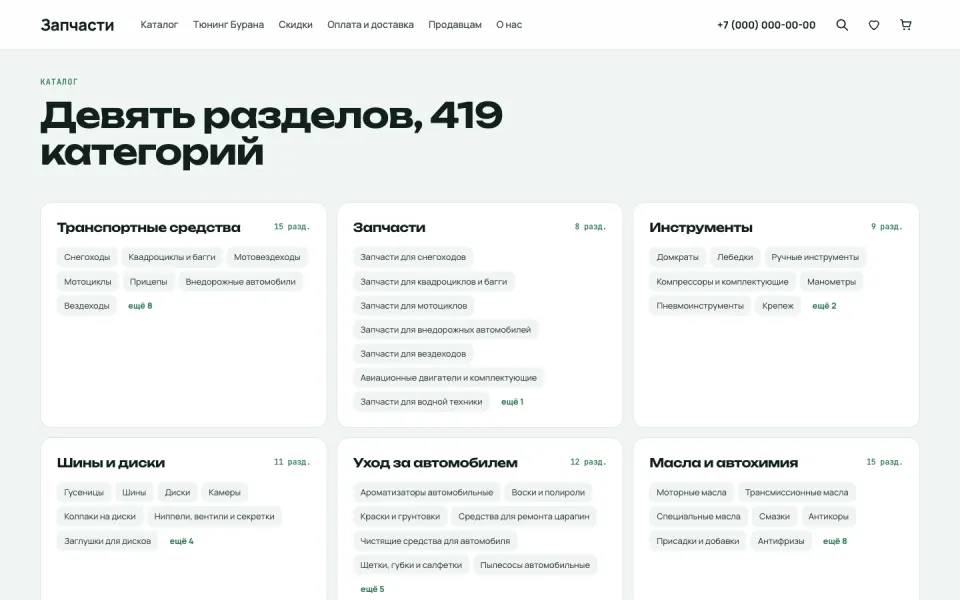
Task: Select the Гусеницы chip
Action: pyautogui.click(x=84, y=492)
